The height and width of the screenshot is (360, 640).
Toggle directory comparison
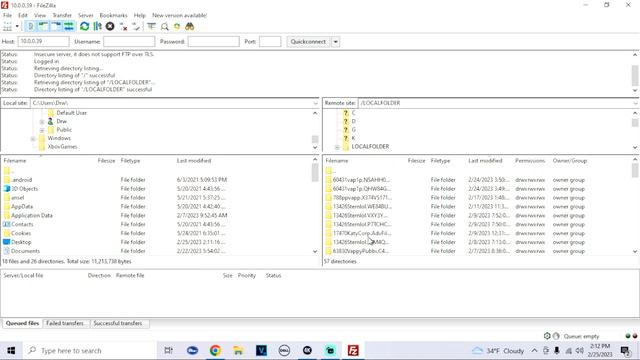point(164,27)
